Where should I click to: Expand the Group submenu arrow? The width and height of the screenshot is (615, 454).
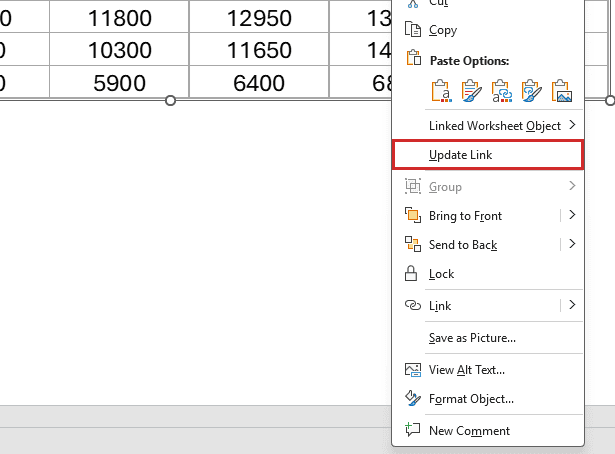tap(572, 186)
